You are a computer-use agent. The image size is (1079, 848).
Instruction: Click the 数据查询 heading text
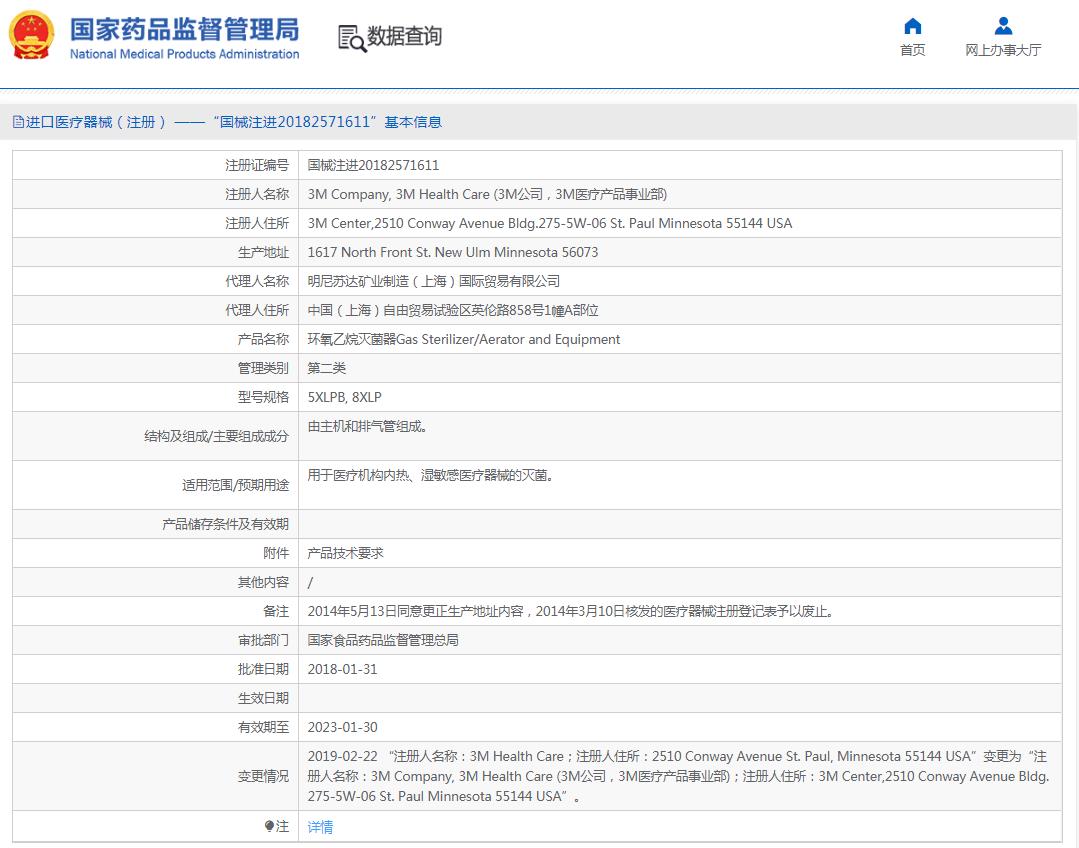(405, 36)
